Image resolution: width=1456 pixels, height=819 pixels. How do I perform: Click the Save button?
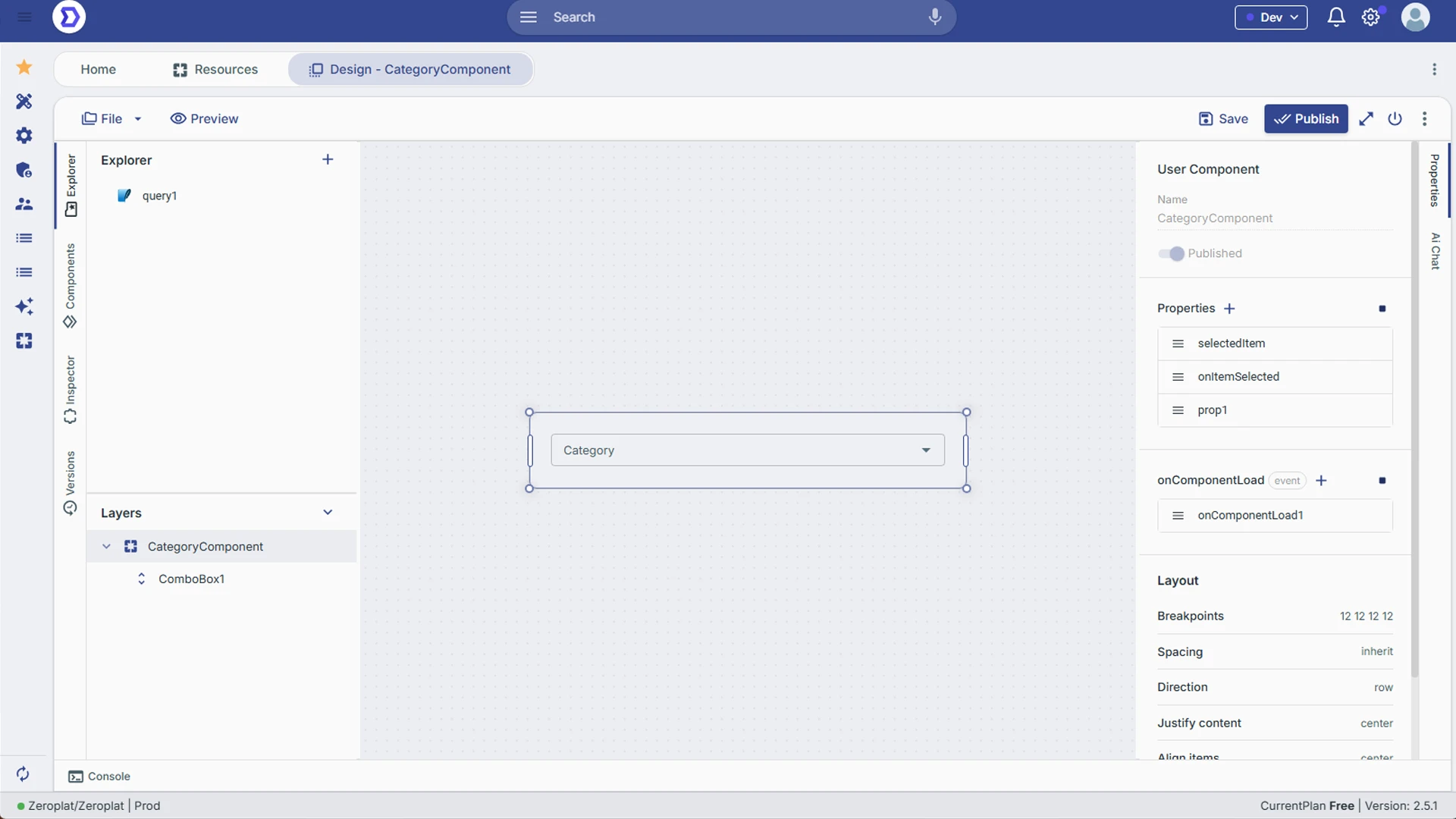[1223, 118]
